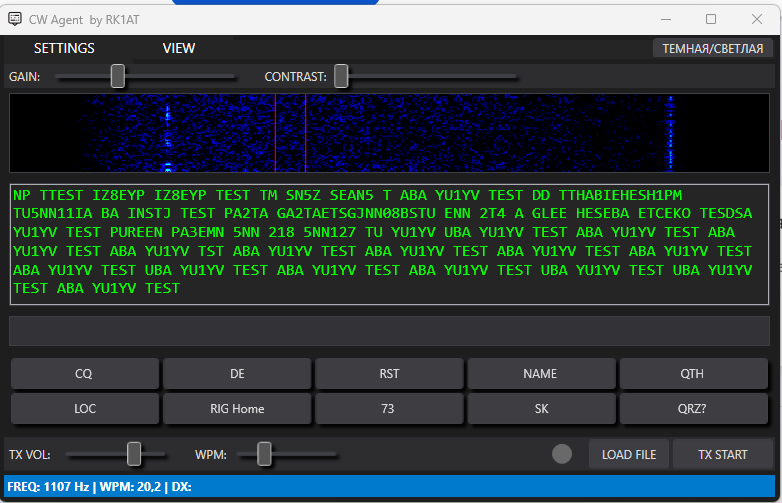Send 73 macro
Viewport: 782px width, 503px height.
point(389,408)
